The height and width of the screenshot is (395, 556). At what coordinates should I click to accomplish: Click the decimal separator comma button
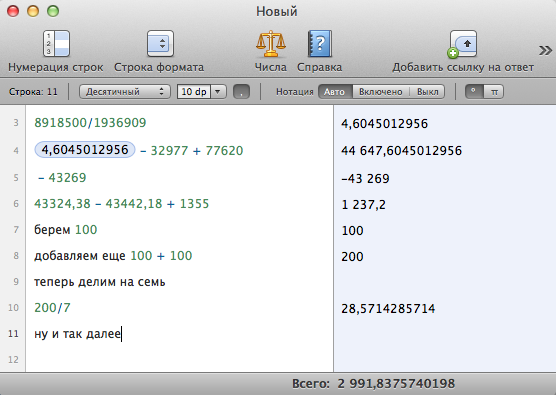click(x=241, y=92)
